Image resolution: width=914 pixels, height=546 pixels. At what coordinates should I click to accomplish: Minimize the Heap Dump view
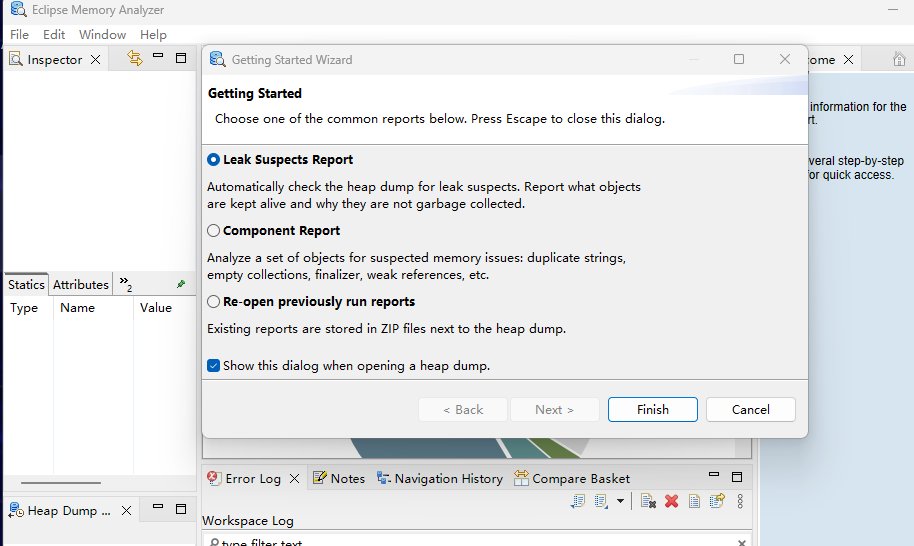click(x=158, y=506)
